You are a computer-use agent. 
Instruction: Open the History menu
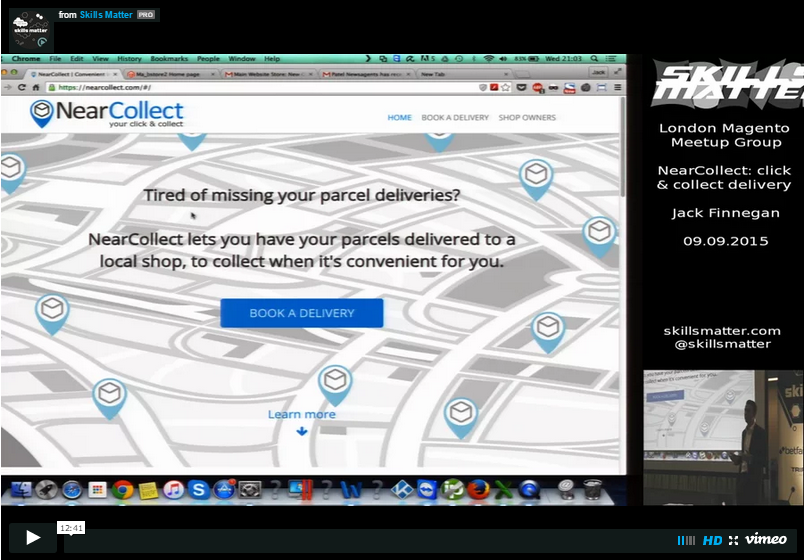pyautogui.click(x=129, y=58)
